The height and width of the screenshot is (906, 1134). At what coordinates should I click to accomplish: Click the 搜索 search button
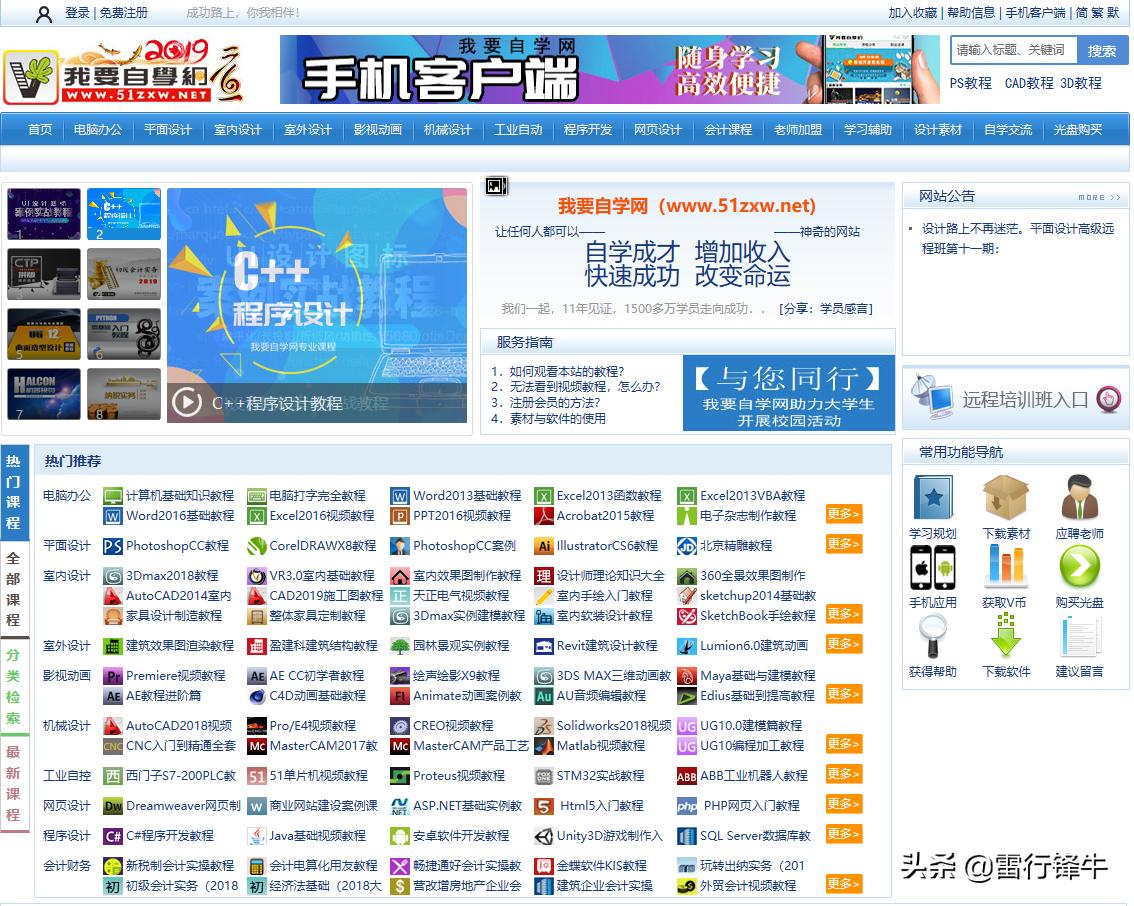point(1102,51)
